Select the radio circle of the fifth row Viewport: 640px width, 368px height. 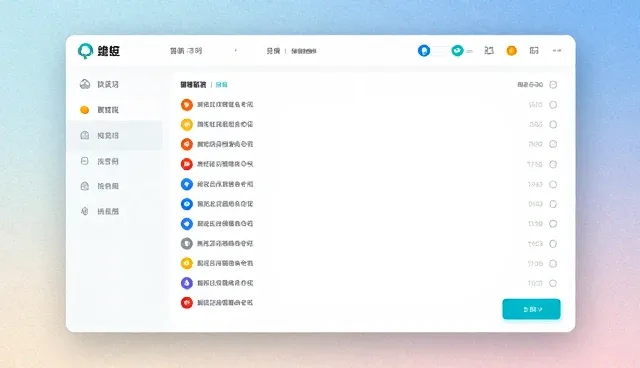coord(553,184)
